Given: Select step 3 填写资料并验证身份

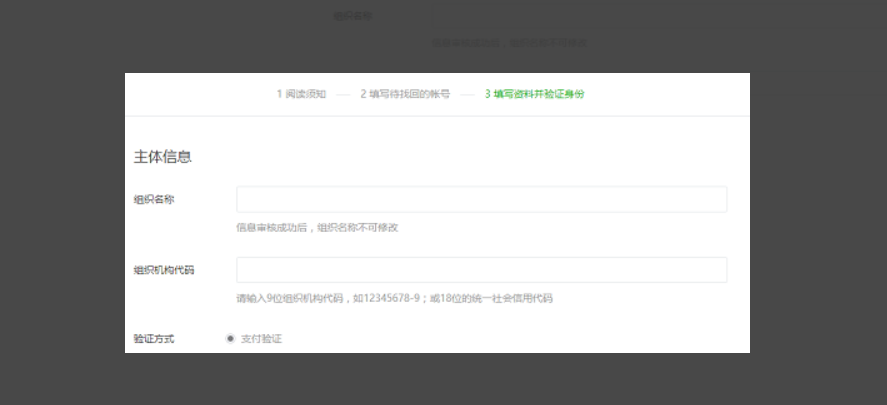Looking at the screenshot, I should click(x=535, y=94).
